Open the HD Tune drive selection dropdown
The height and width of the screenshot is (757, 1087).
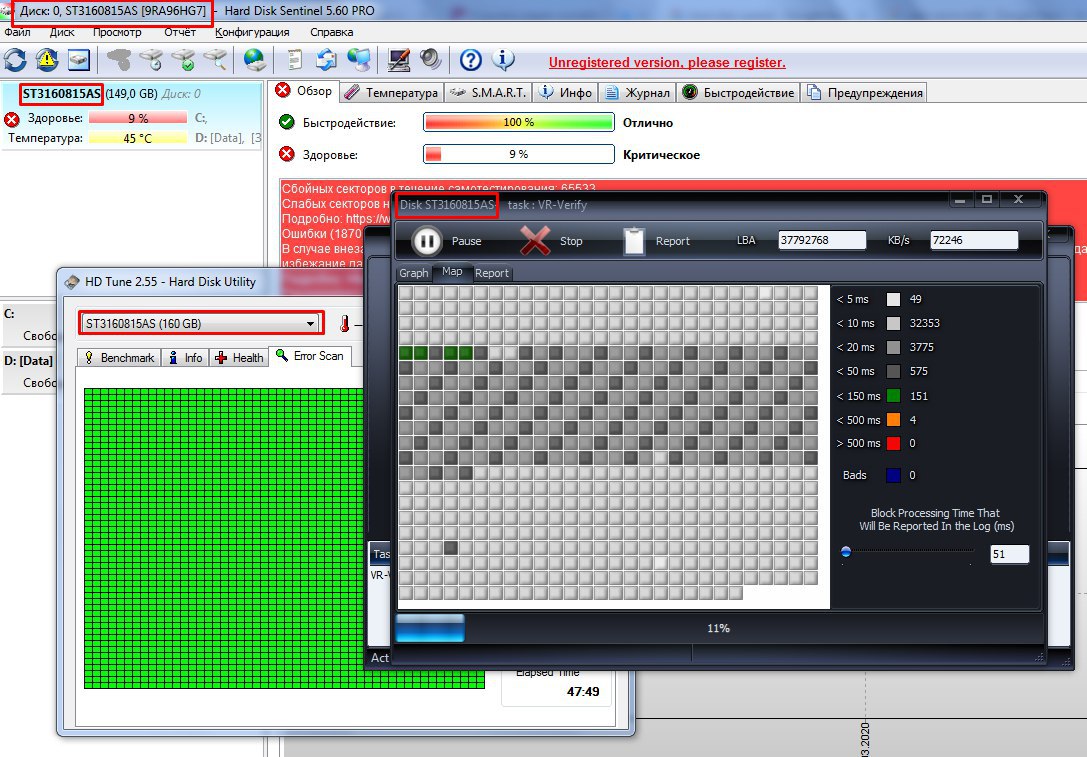(x=200, y=323)
